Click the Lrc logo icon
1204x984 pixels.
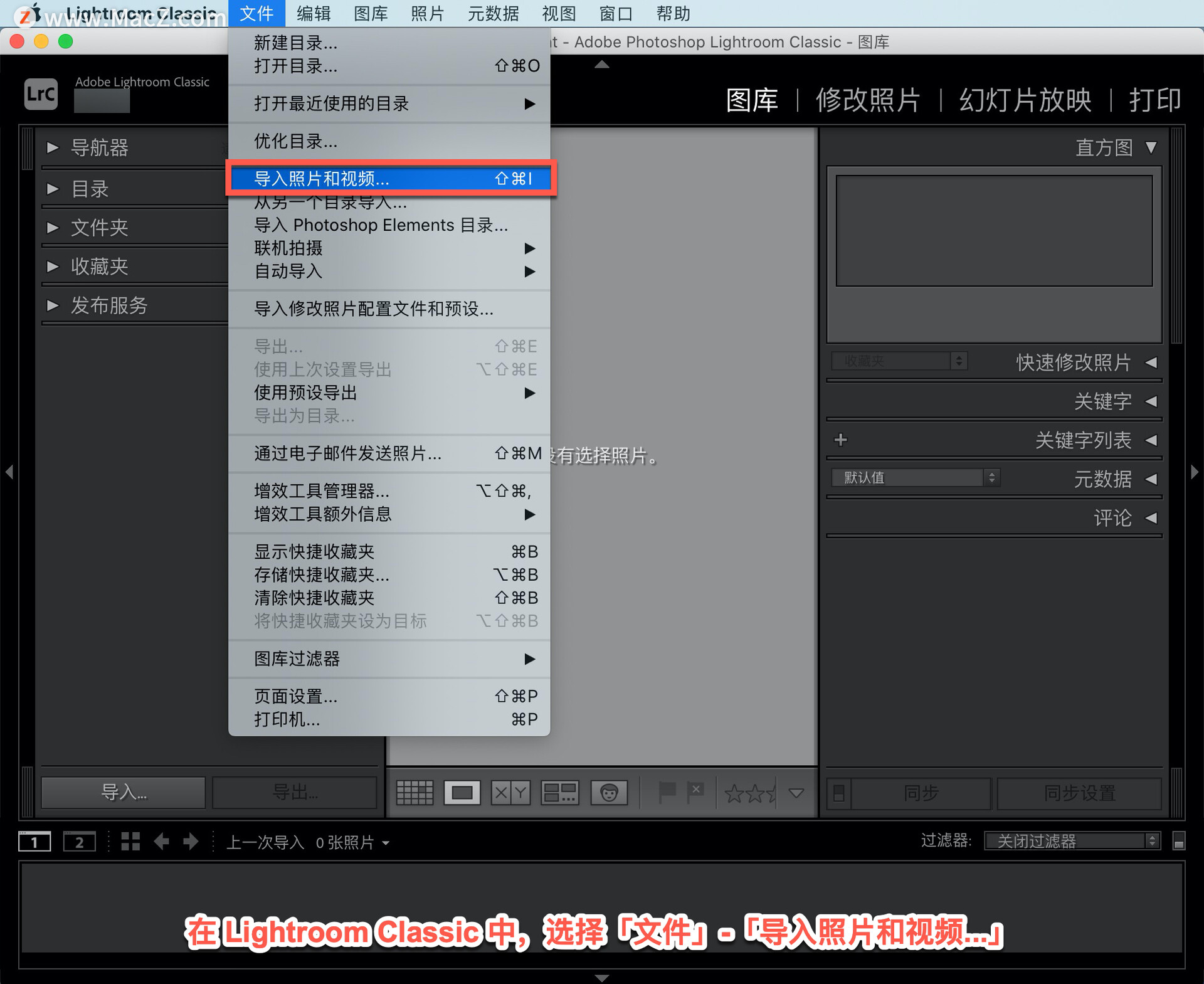(41, 94)
